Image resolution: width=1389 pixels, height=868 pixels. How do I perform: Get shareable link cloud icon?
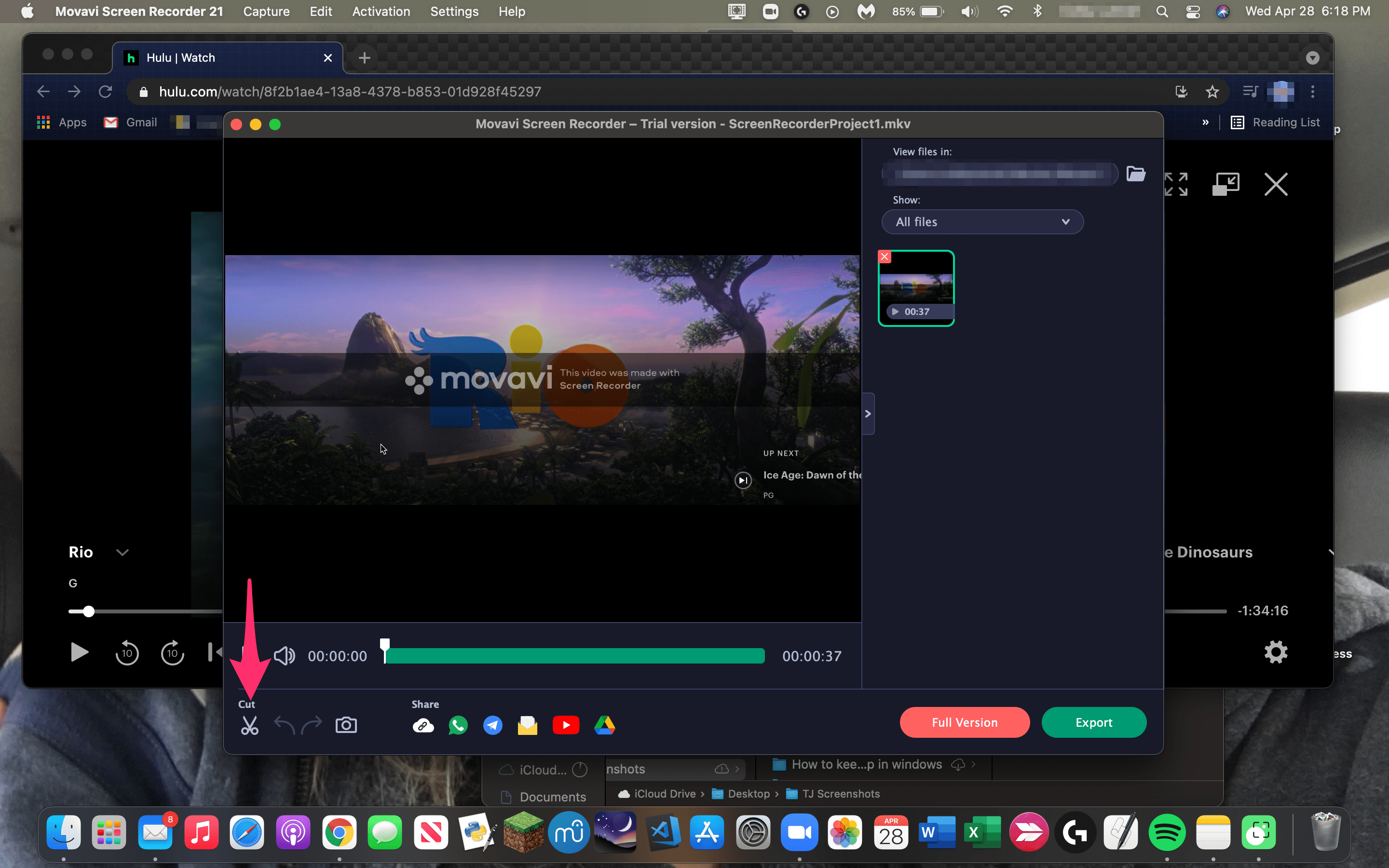coord(423,726)
